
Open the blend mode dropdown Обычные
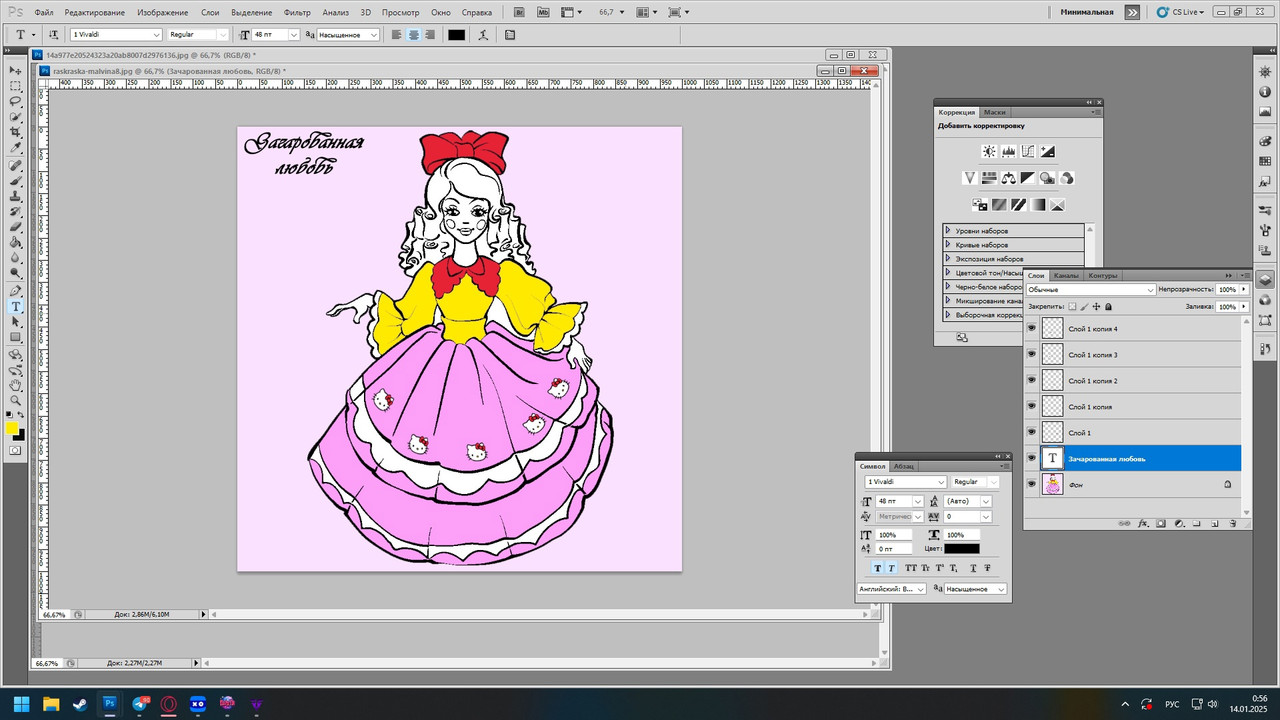(1091, 290)
